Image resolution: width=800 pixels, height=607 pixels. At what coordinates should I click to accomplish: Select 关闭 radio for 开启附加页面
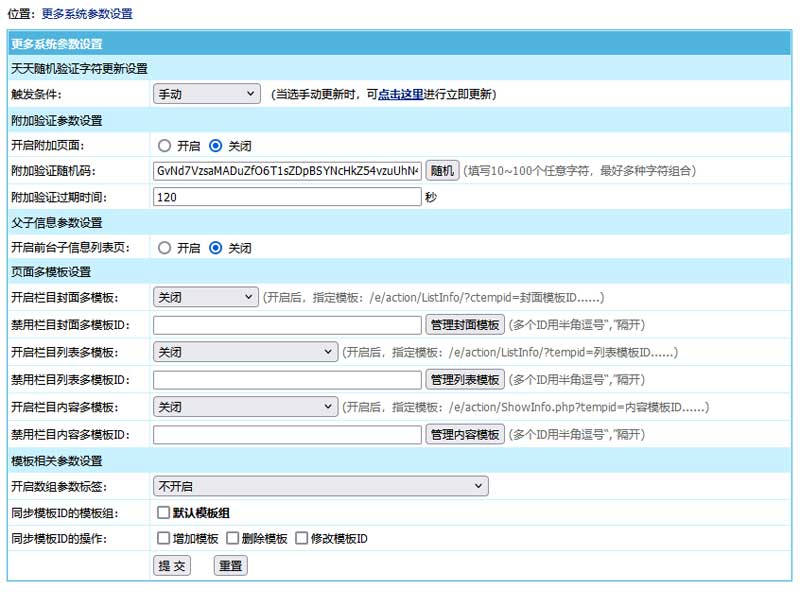[x=215, y=146]
